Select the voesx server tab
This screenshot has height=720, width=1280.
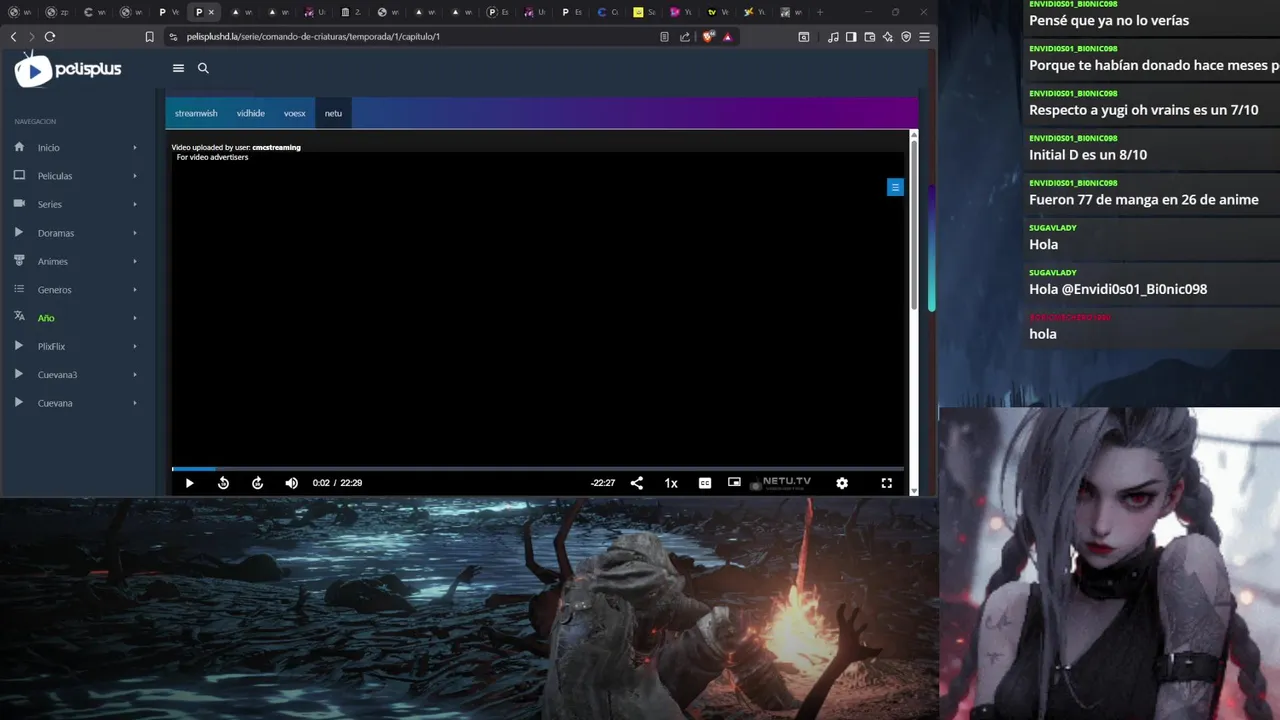(x=294, y=113)
